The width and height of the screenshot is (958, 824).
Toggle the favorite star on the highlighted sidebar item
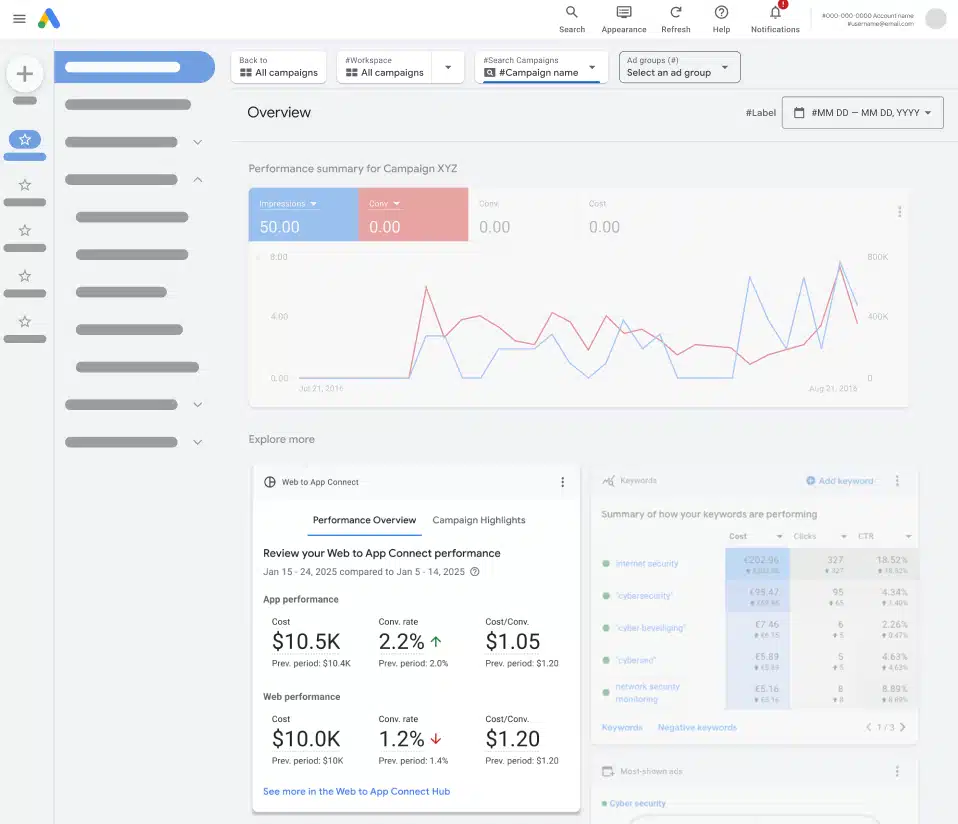tap(24, 140)
